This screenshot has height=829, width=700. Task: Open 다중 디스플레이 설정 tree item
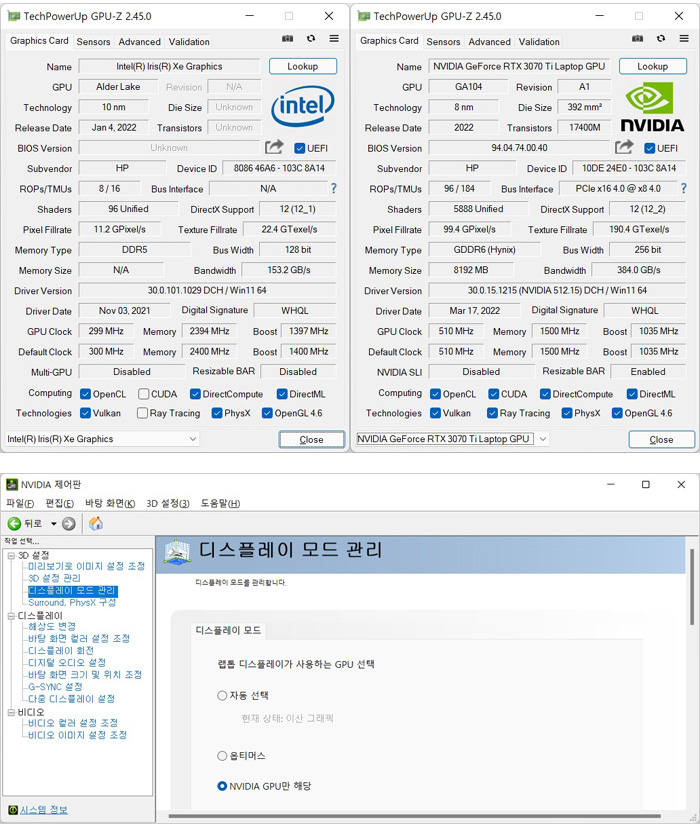(x=71, y=698)
